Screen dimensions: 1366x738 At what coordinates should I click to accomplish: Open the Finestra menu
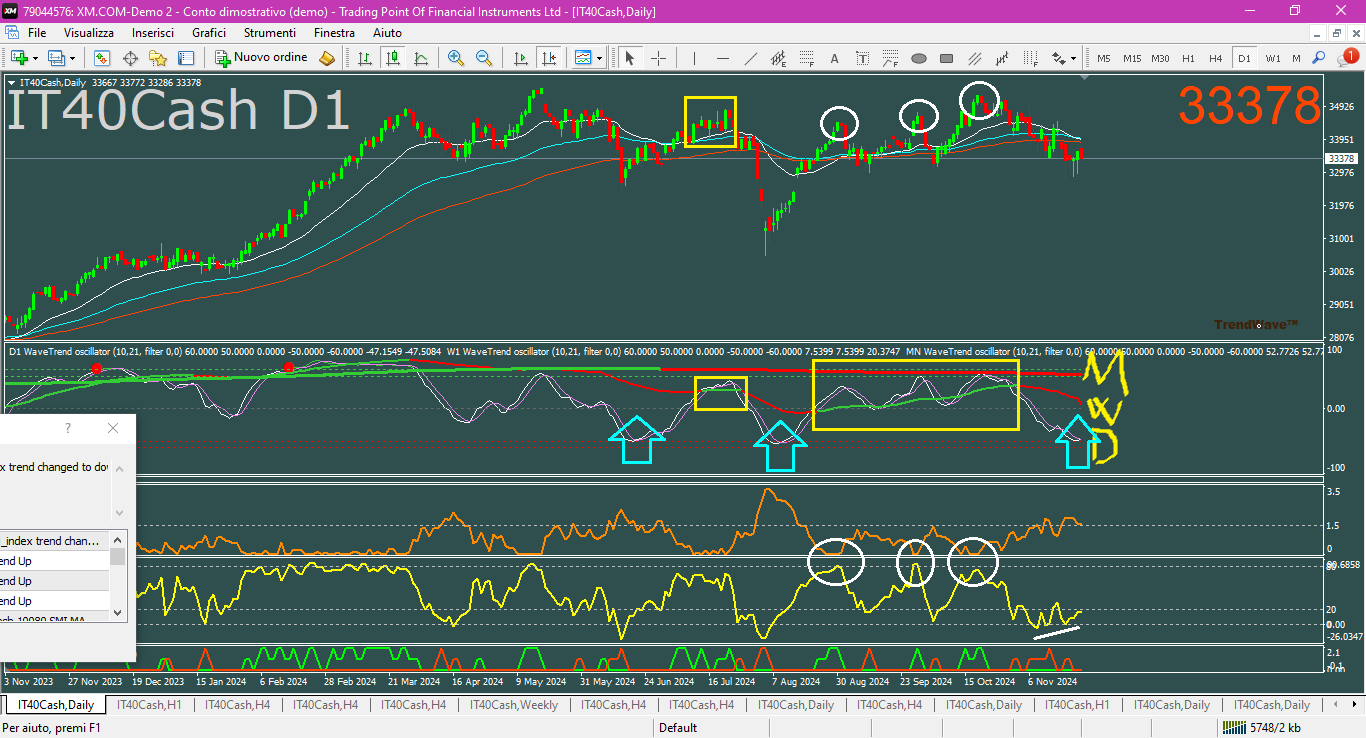tap(334, 33)
